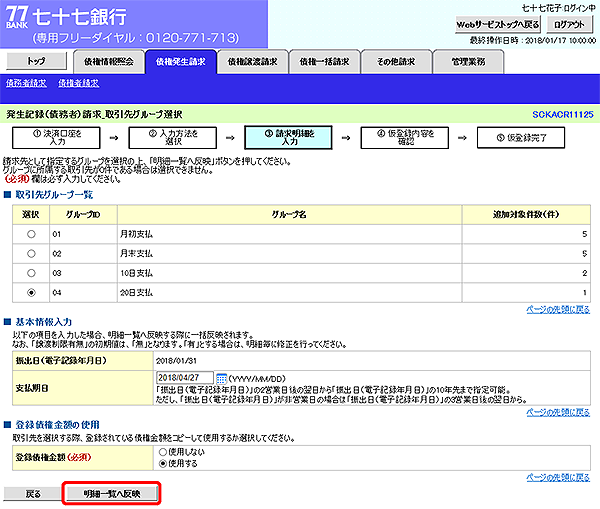600x509 pixels.
Task: Click the screen ID SCKACR11125
Action: [563, 114]
